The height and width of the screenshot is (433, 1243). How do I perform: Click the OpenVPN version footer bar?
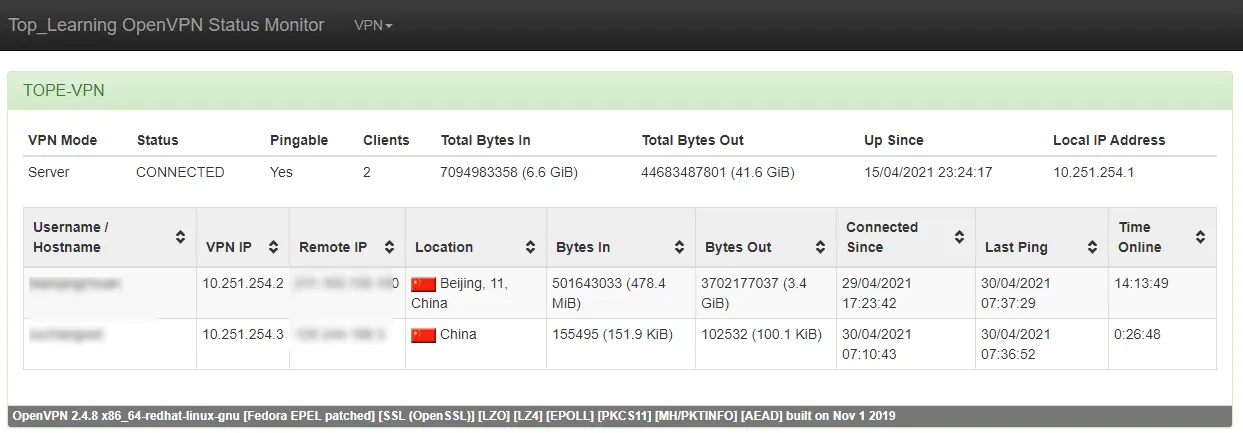point(620,415)
